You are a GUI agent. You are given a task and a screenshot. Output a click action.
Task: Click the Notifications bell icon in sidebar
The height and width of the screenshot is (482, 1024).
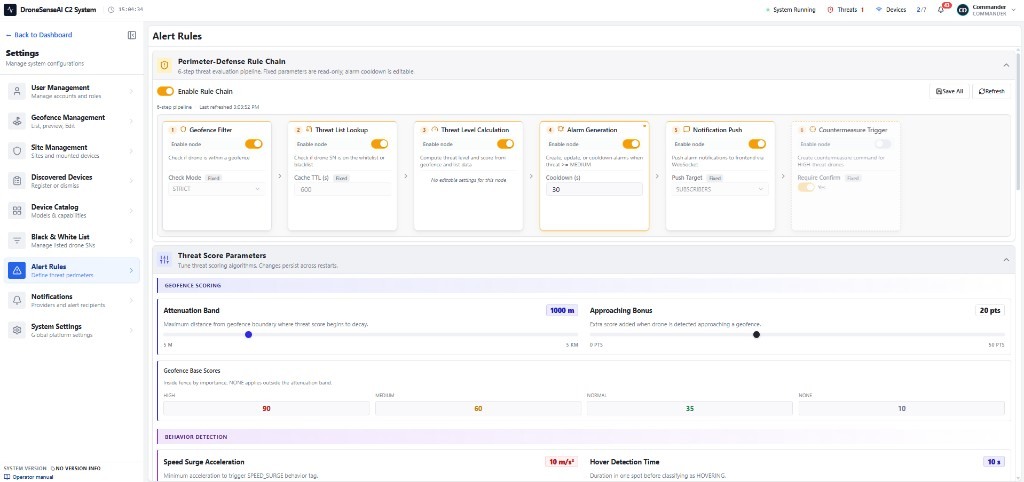click(17, 300)
